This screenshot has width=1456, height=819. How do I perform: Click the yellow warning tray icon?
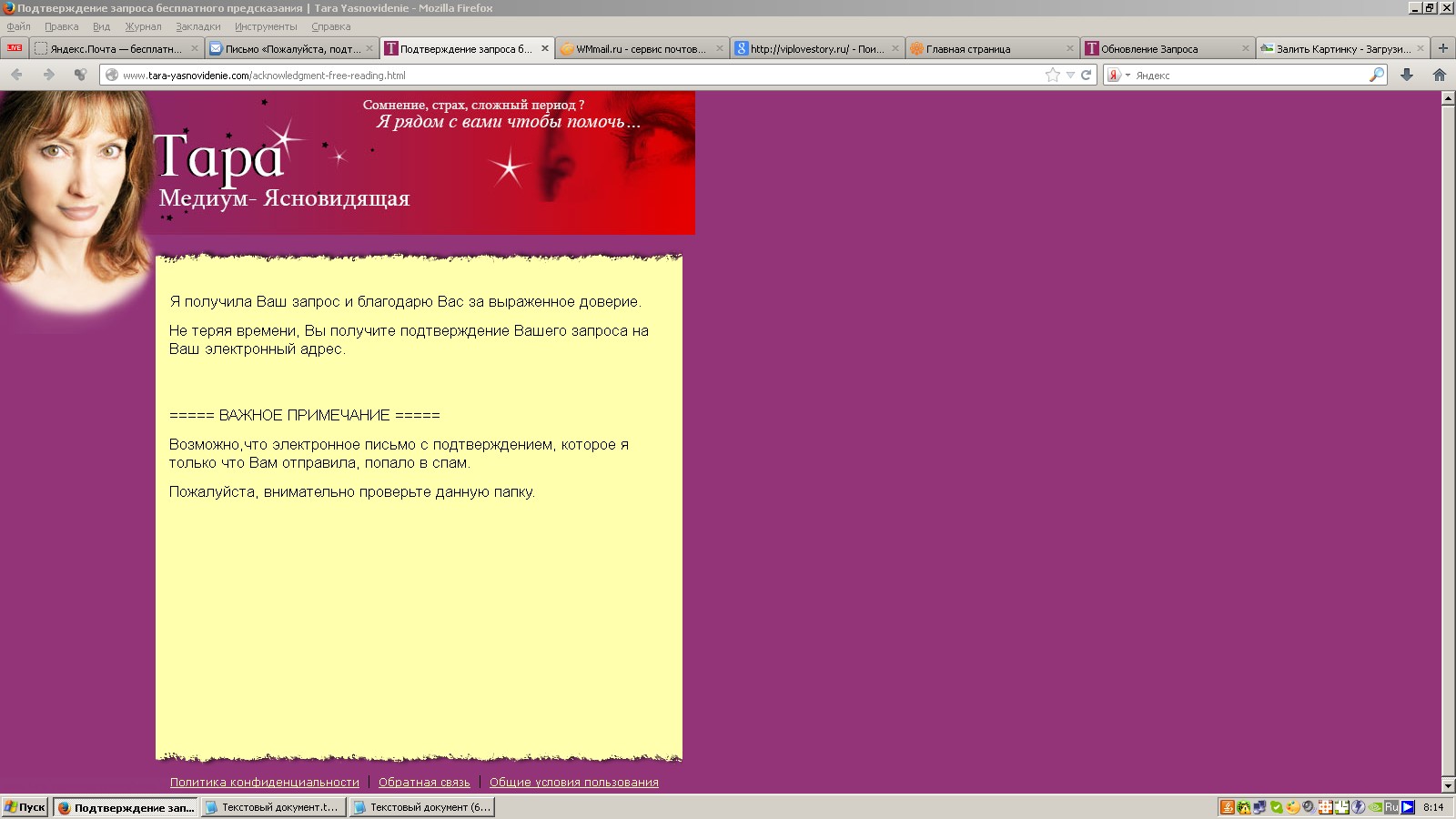tap(1244, 807)
